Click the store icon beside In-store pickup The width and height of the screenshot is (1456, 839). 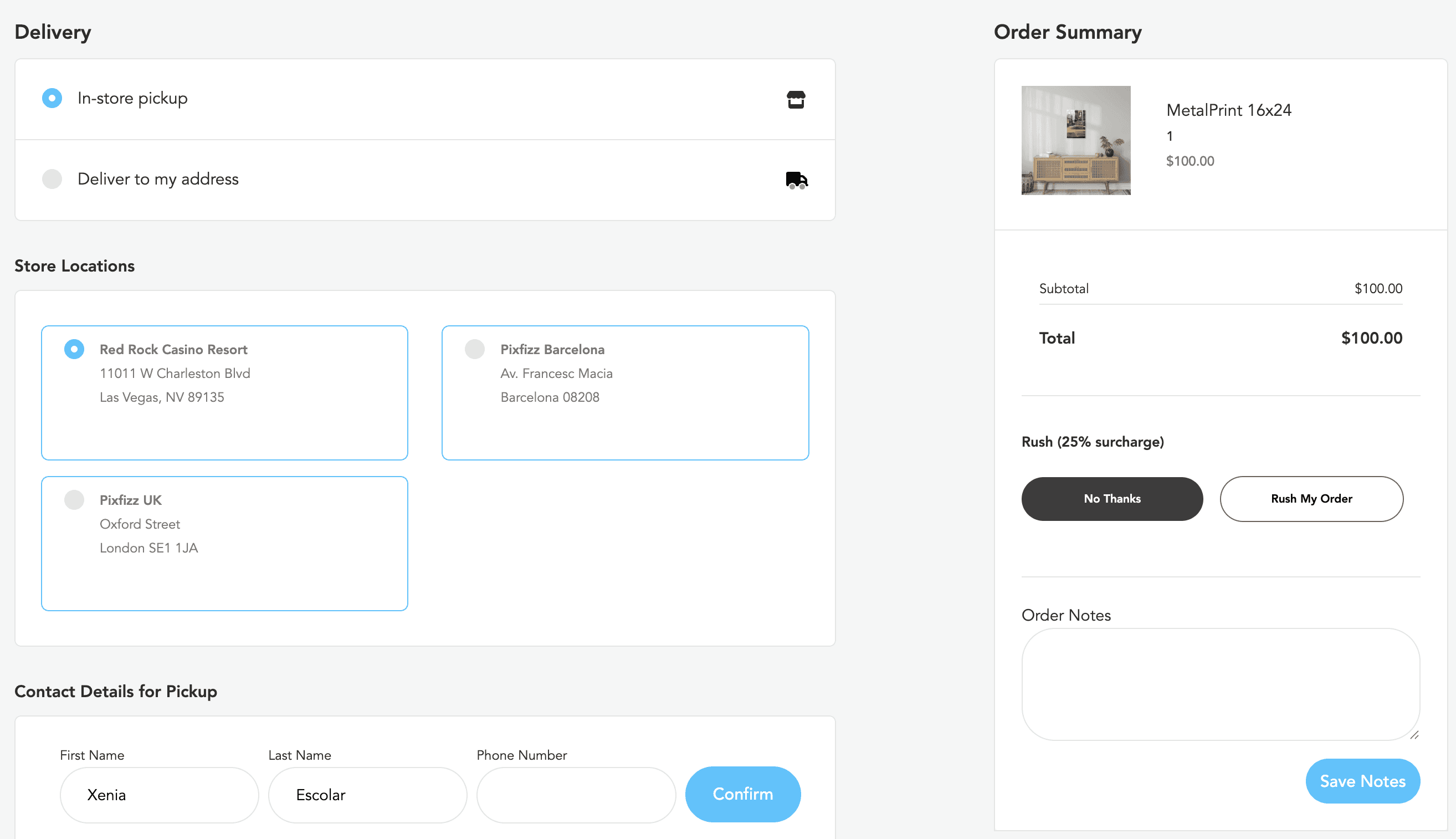tap(796, 99)
